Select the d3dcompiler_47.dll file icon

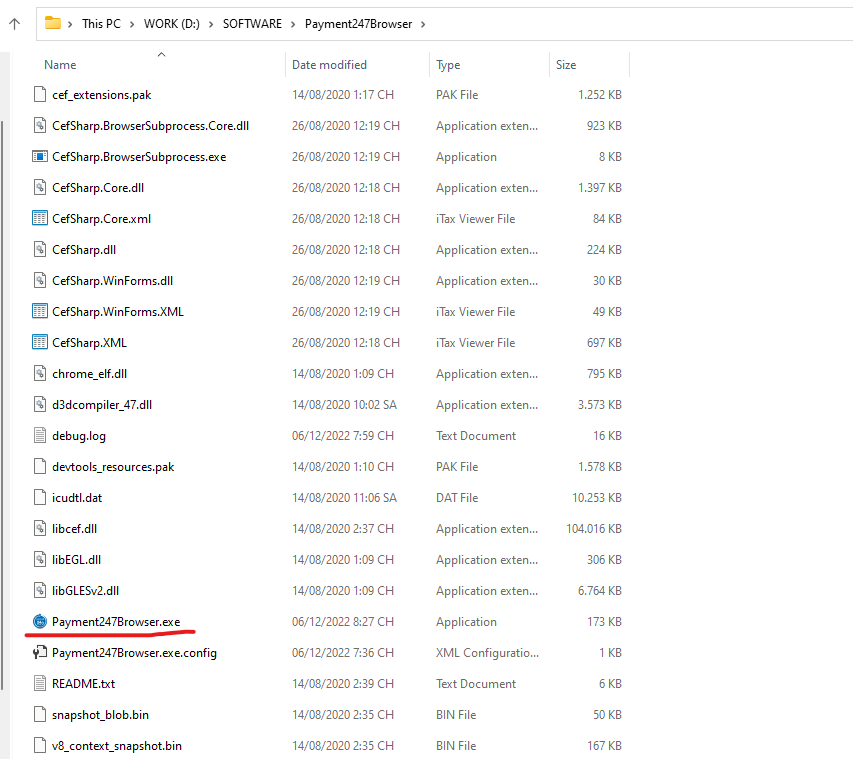[x=40, y=404]
